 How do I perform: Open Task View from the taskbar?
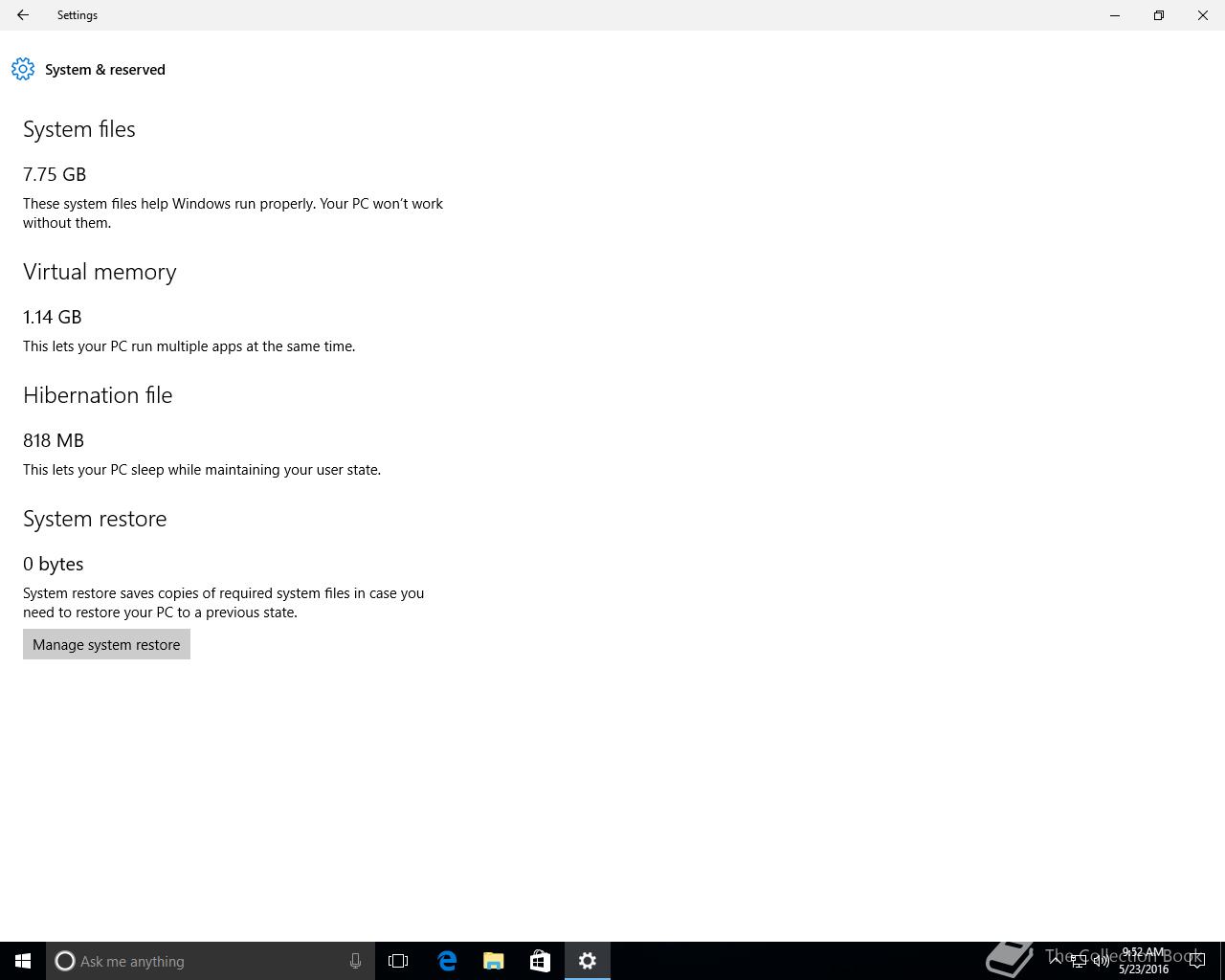click(x=398, y=961)
